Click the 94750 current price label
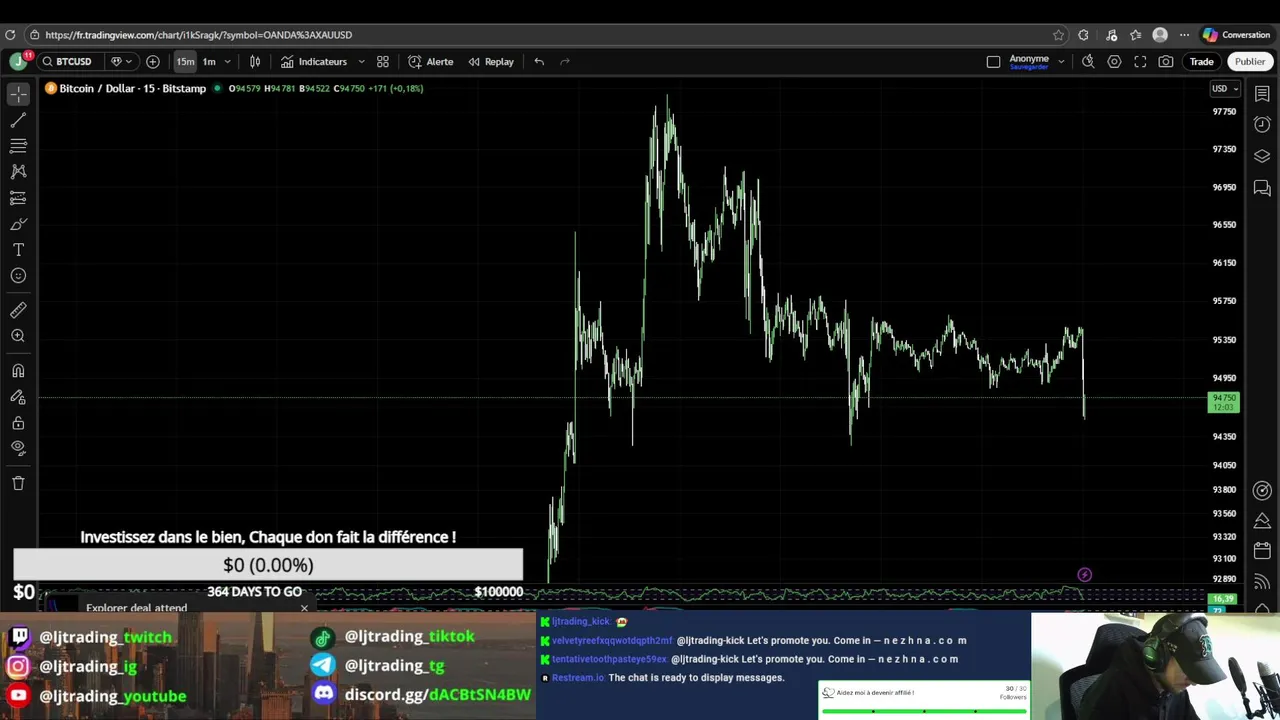The image size is (1280, 720). (x=1224, y=402)
